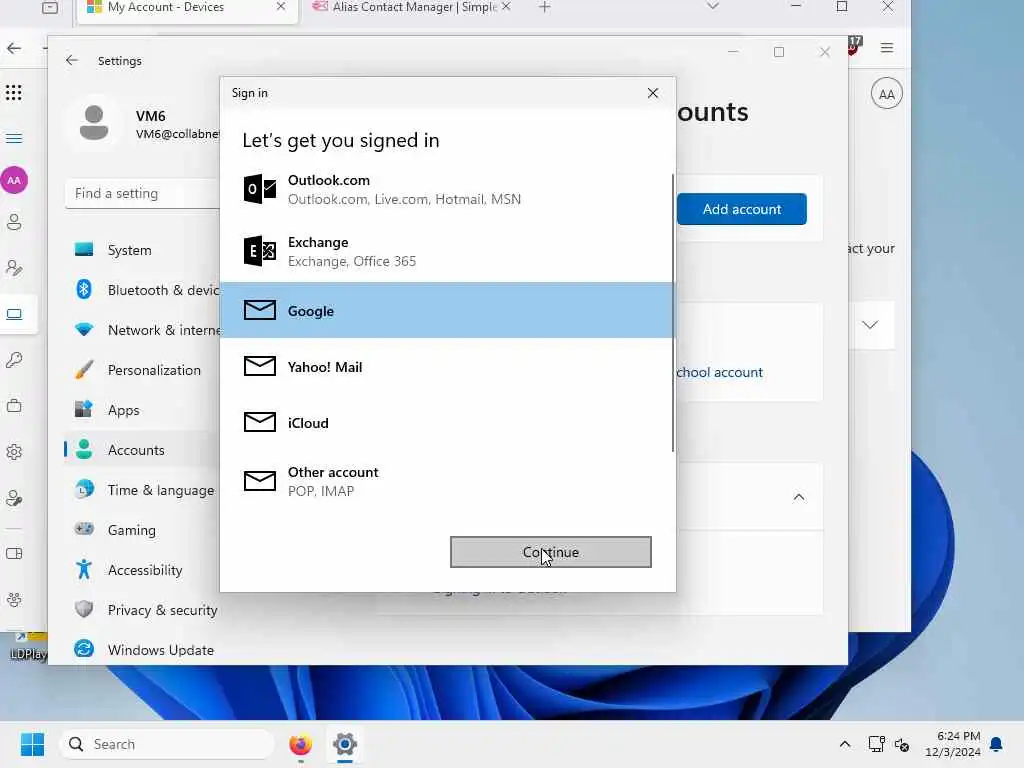Click the school account link
Image resolution: width=1024 pixels, height=768 pixels.
[719, 372]
